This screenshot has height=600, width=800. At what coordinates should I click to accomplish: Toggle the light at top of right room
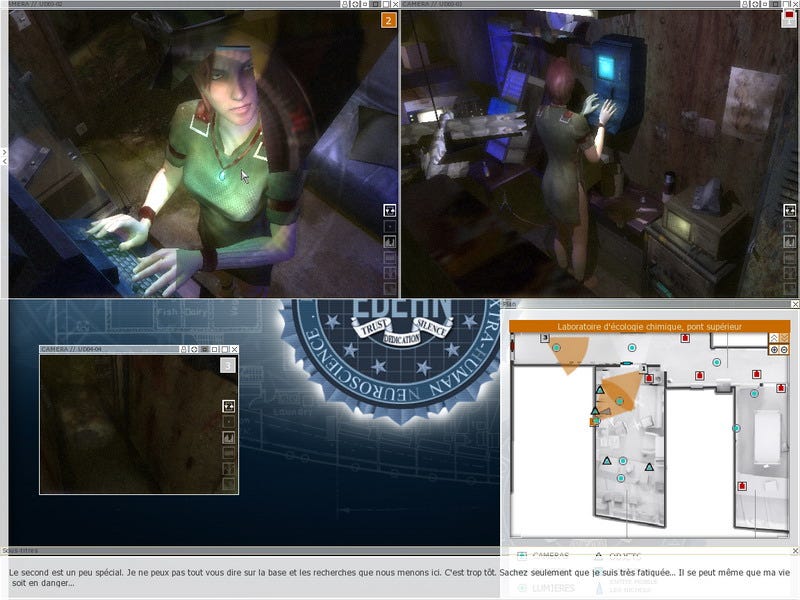[x=754, y=393]
